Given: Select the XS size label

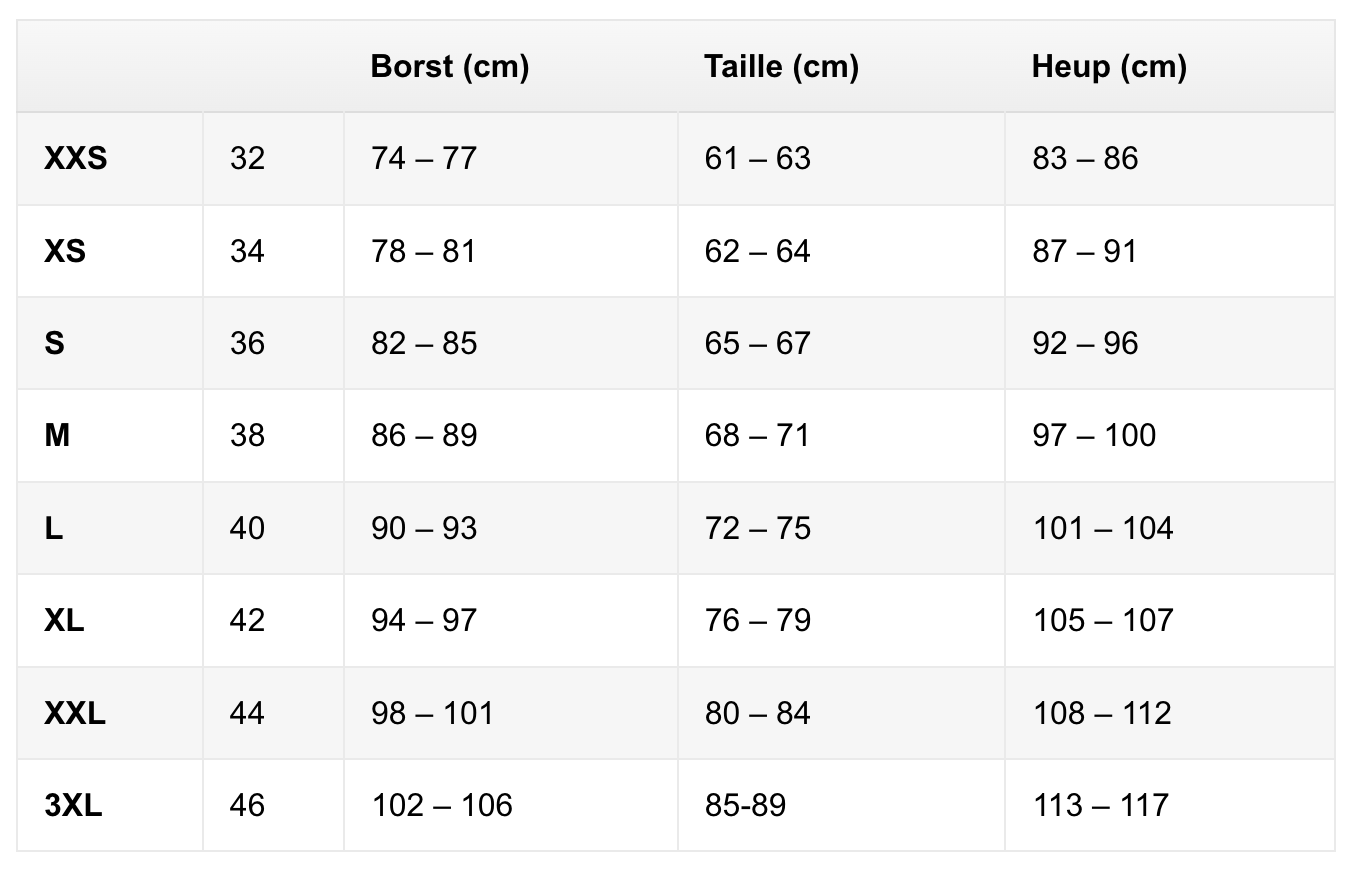Looking at the screenshot, I should (65, 251).
